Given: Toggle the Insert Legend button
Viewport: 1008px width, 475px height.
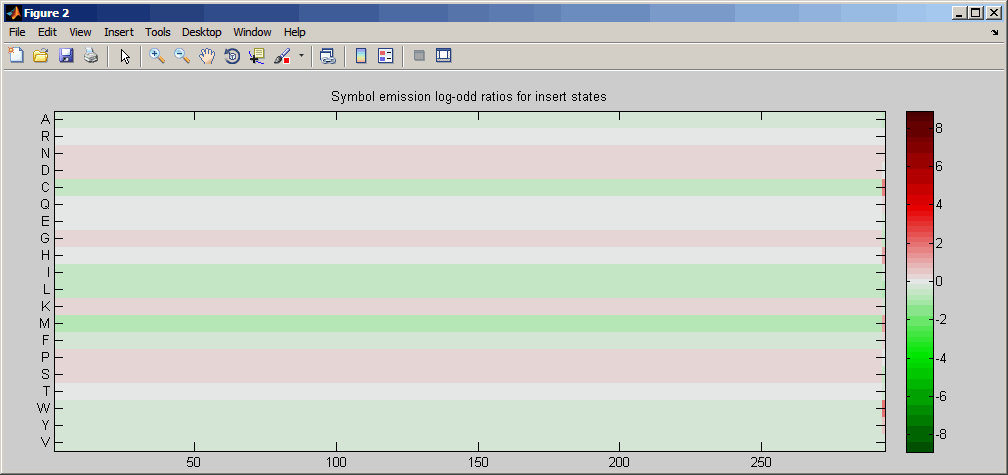Looking at the screenshot, I should 386,56.
